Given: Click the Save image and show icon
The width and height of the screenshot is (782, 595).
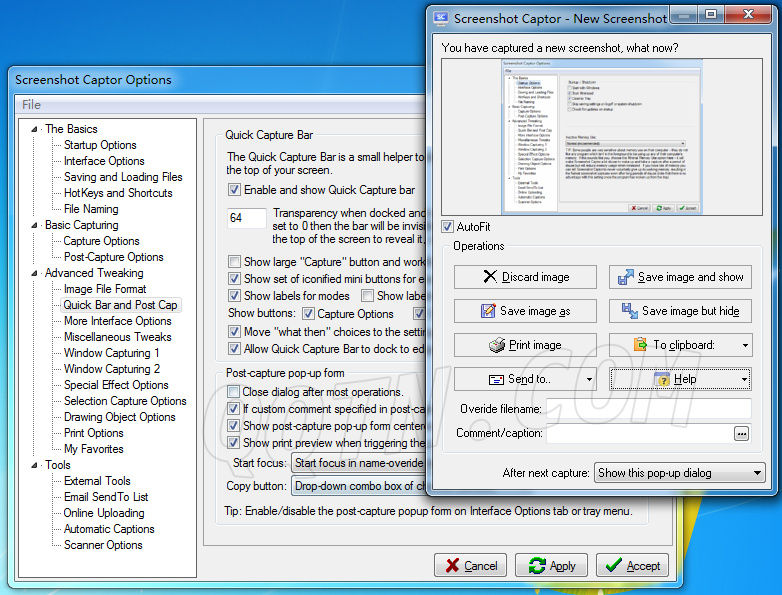Looking at the screenshot, I should pos(624,277).
